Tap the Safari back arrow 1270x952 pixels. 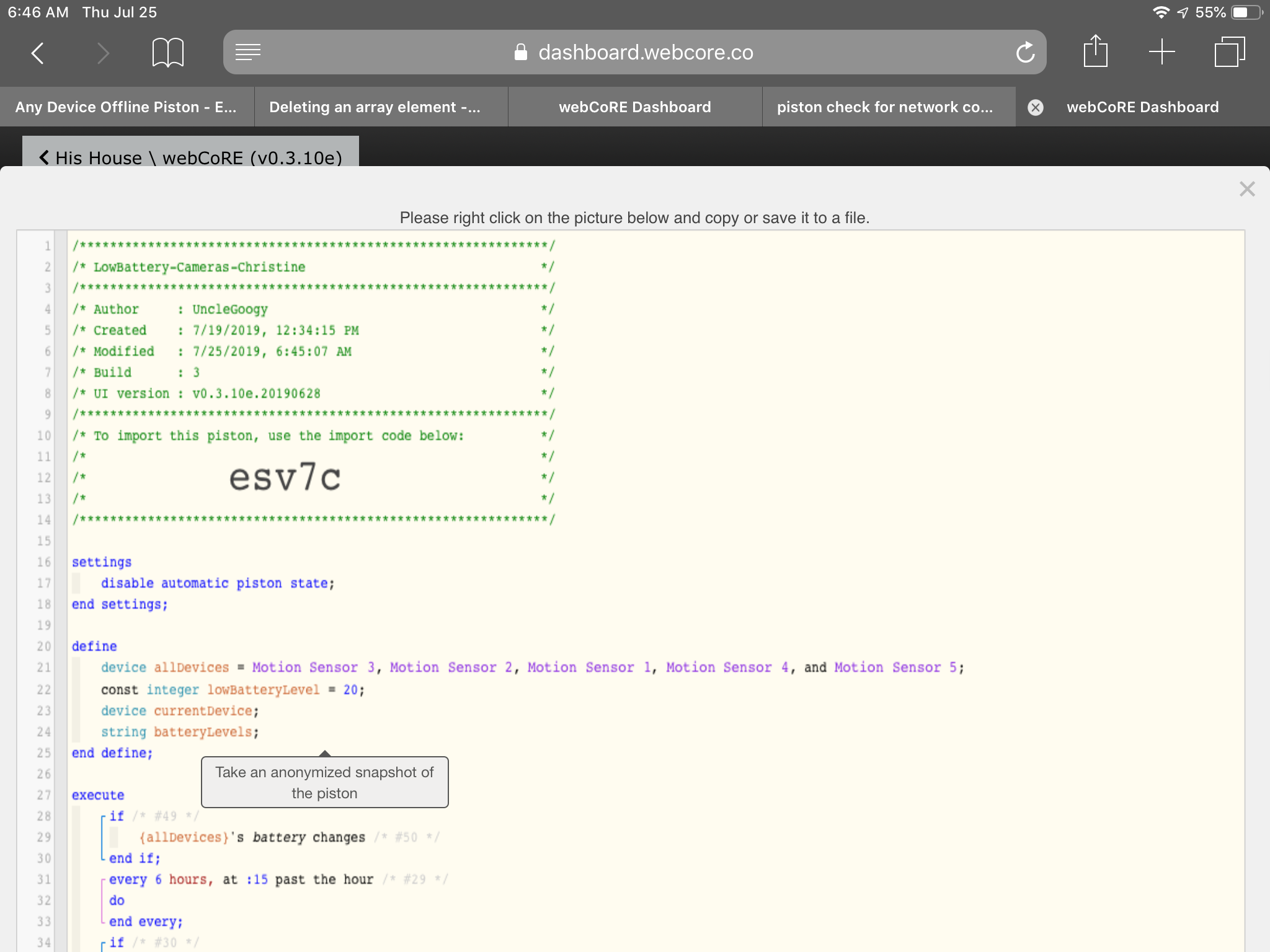[38, 53]
